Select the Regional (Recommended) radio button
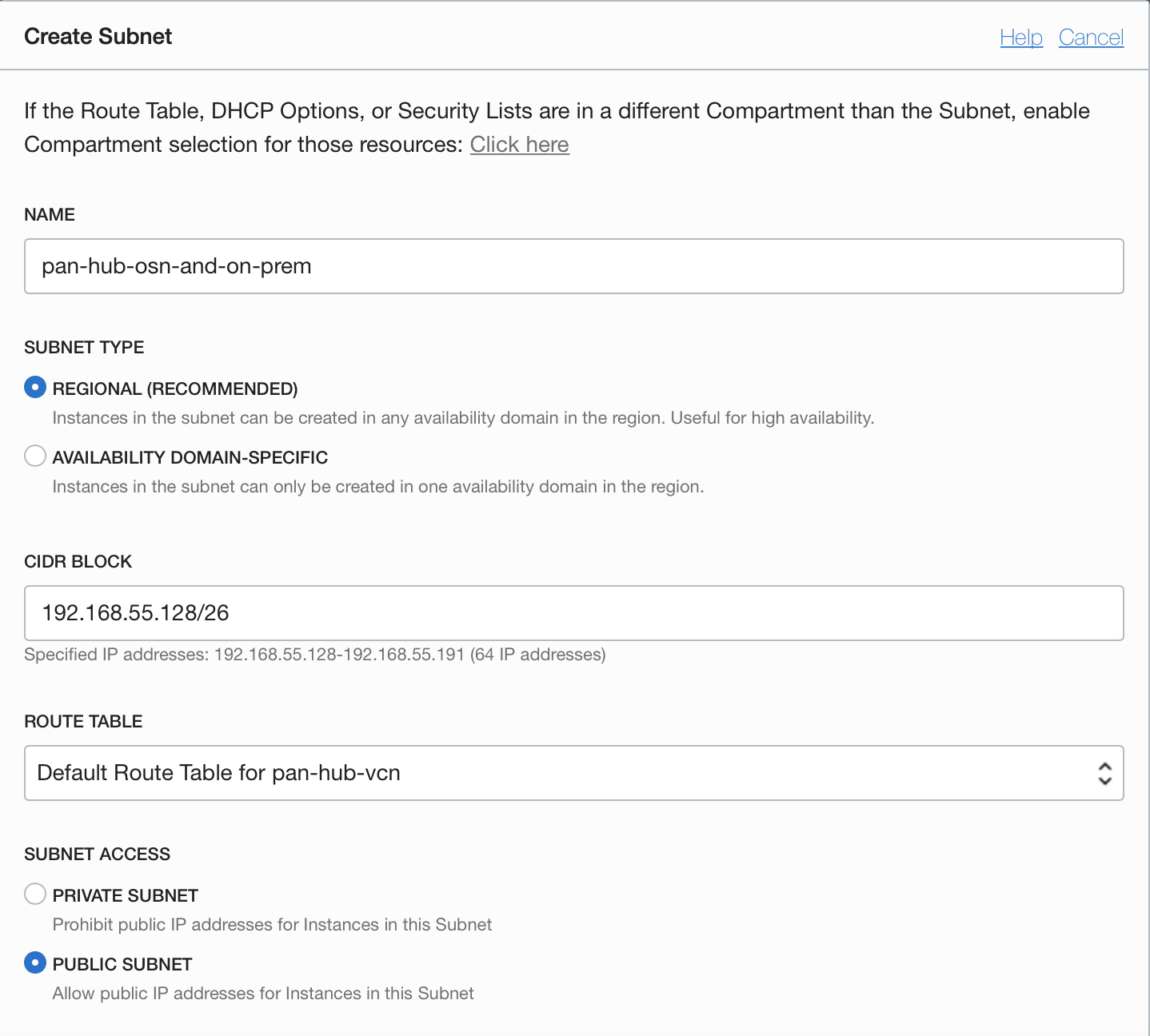Screen dimensions: 1150x1036 (x=35, y=388)
